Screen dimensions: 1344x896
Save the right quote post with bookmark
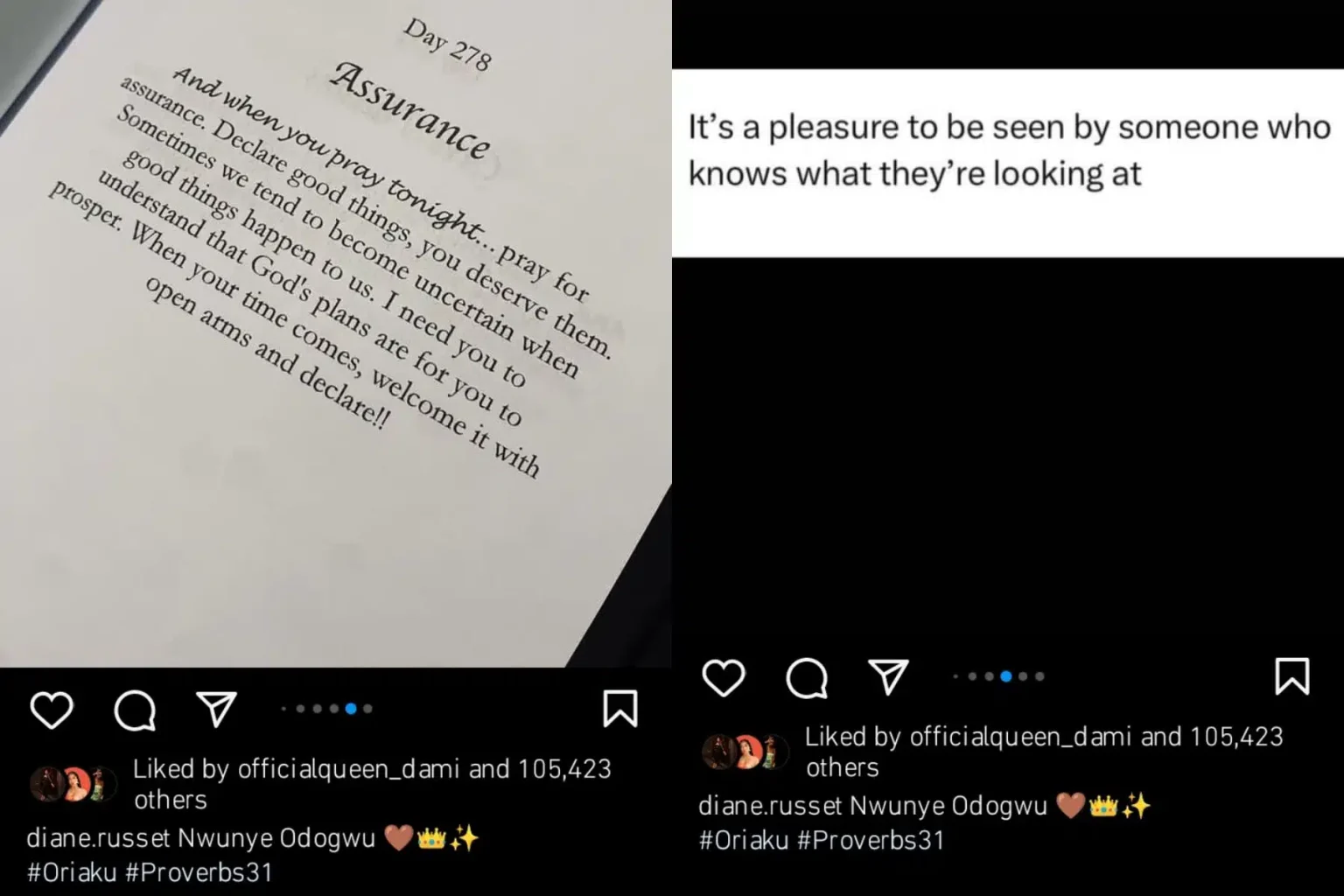(1292, 676)
